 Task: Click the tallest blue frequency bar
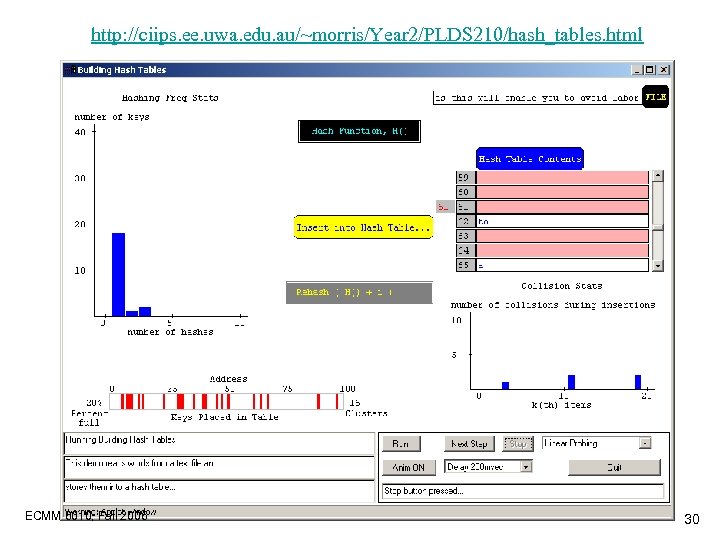coord(118,275)
